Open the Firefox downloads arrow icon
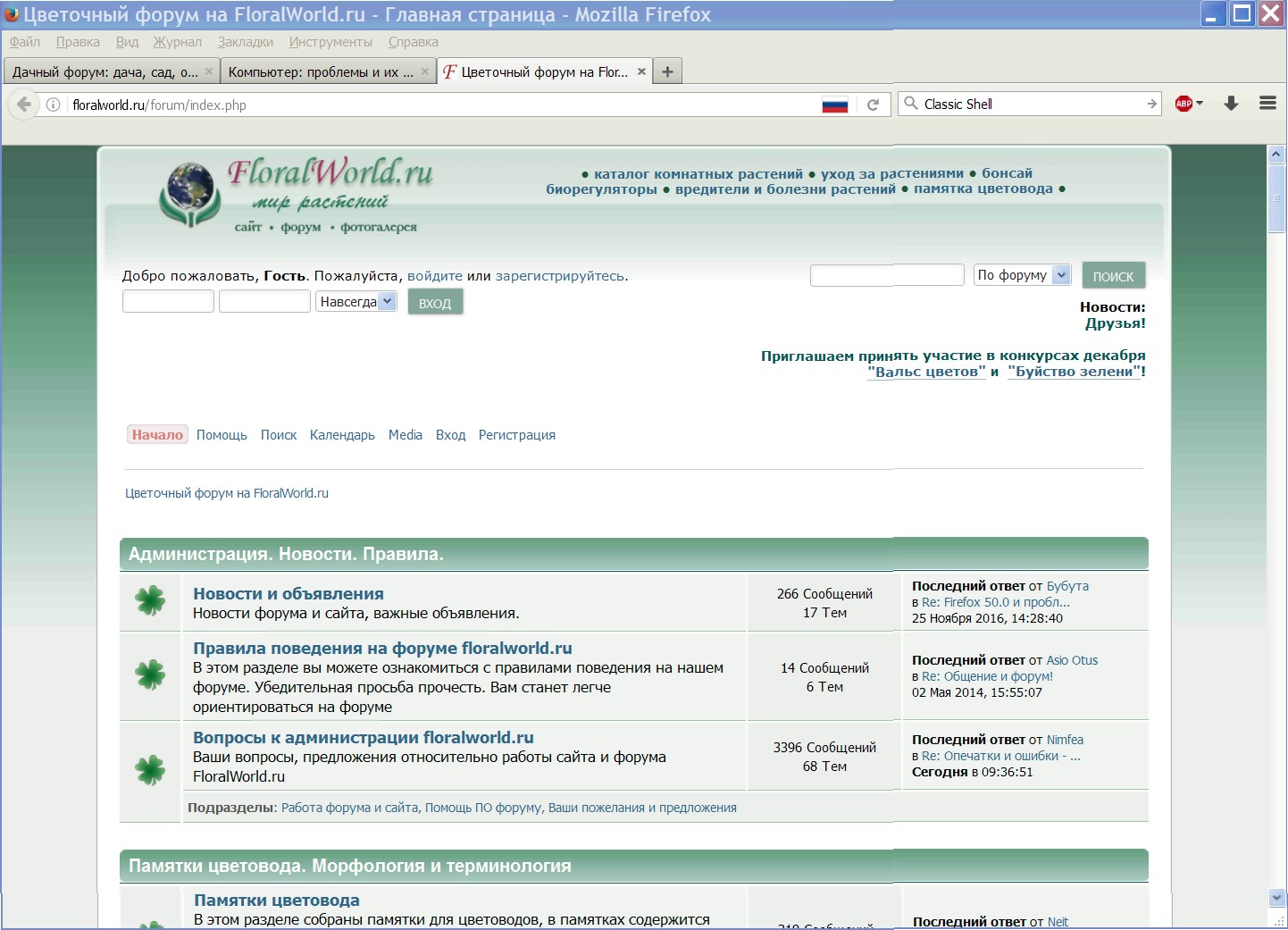This screenshot has height=930, width=1288. (x=1231, y=104)
